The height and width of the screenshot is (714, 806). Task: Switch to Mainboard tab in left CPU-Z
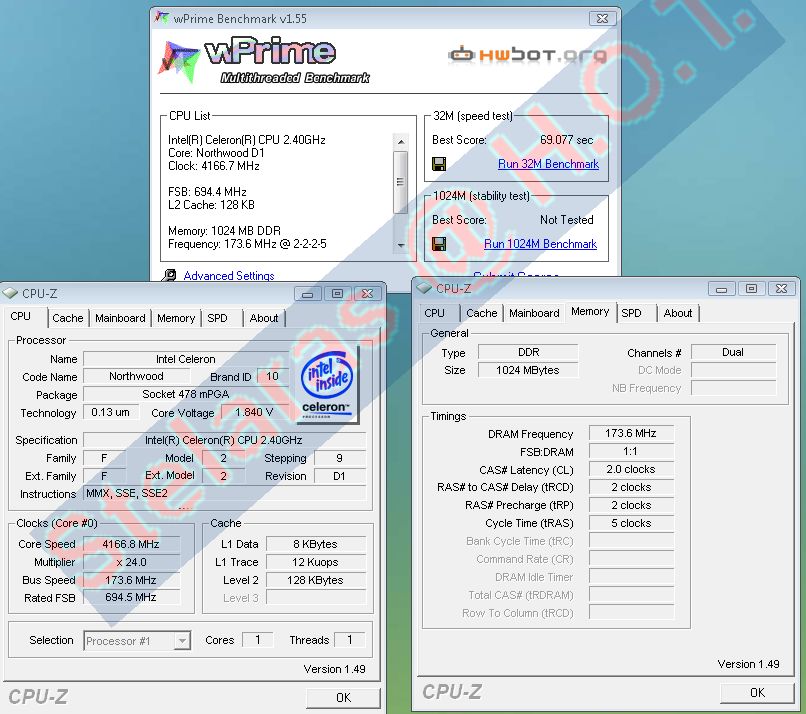(120, 318)
